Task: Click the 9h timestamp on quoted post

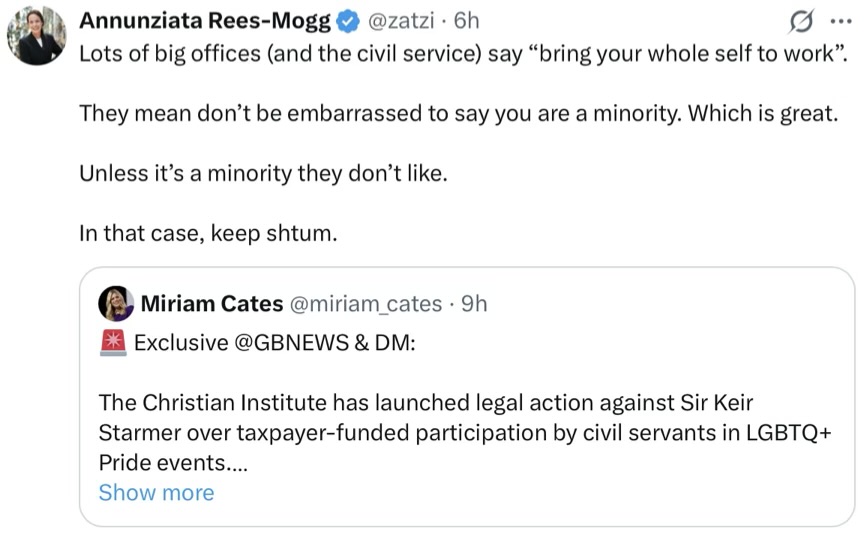Action: 474,303
